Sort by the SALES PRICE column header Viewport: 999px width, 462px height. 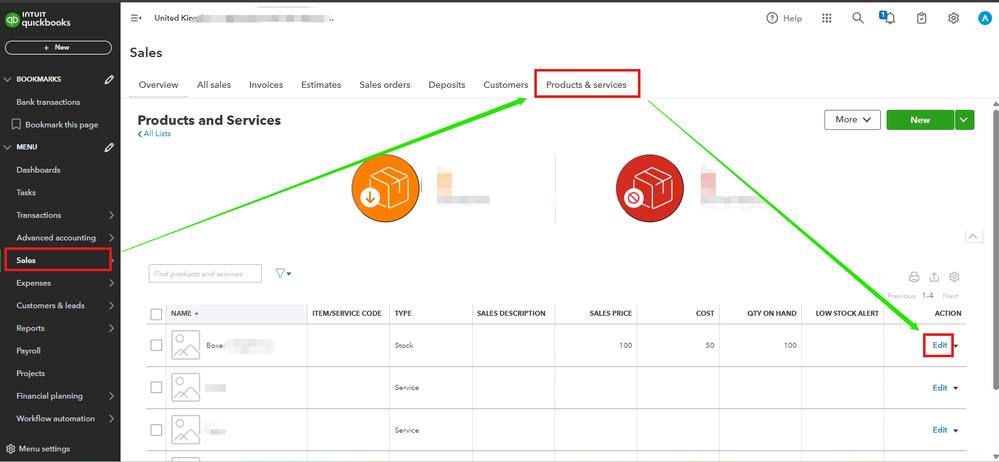tap(610, 314)
